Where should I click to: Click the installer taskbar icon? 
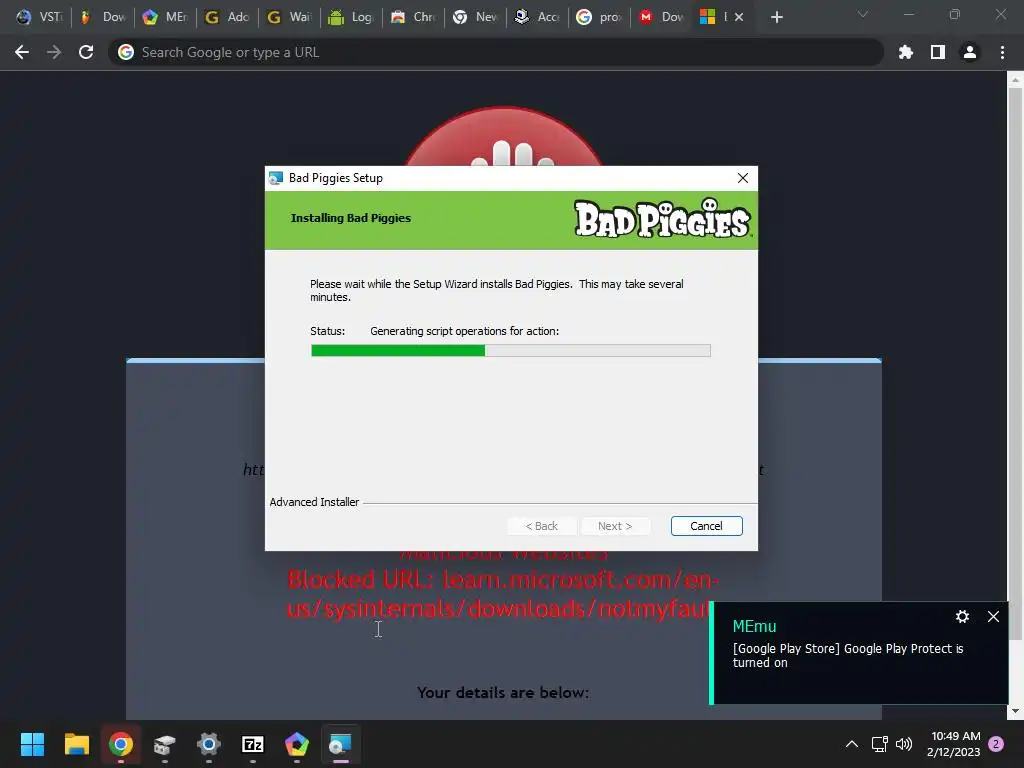tap(340, 744)
